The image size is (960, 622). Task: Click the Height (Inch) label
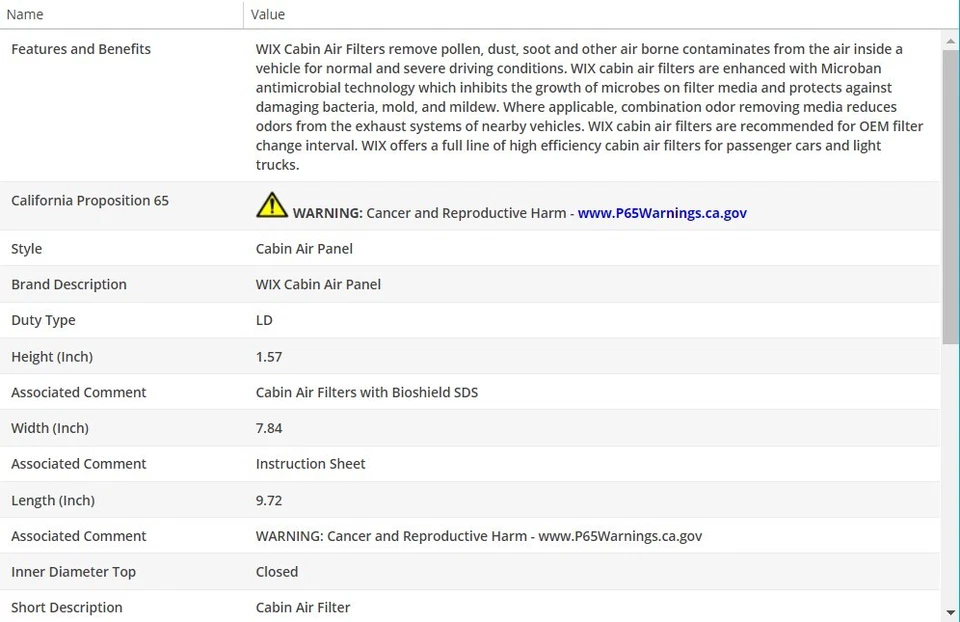(x=52, y=356)
